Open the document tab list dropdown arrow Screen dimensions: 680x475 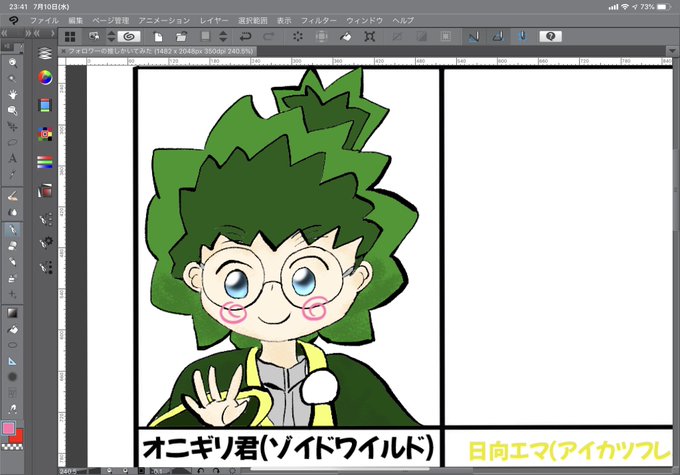(672, 51)
